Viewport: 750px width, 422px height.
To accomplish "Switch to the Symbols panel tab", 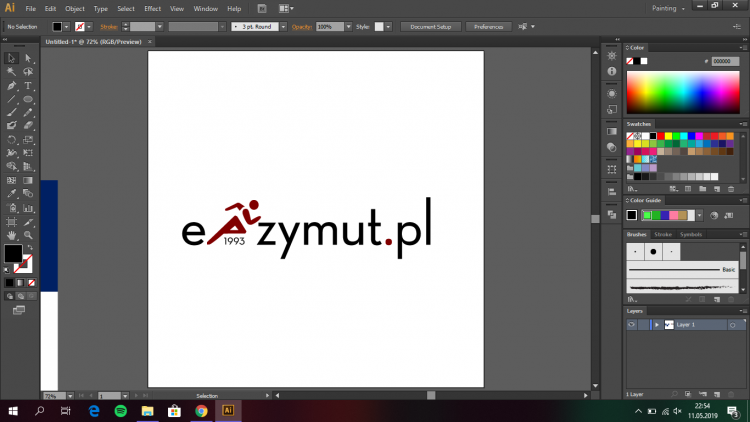I will [x=691, y=235].
